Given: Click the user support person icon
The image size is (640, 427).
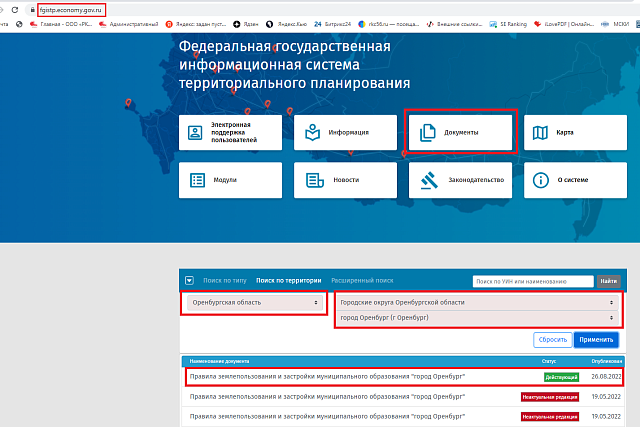Looking at the screenshot, I should point(195,132).
